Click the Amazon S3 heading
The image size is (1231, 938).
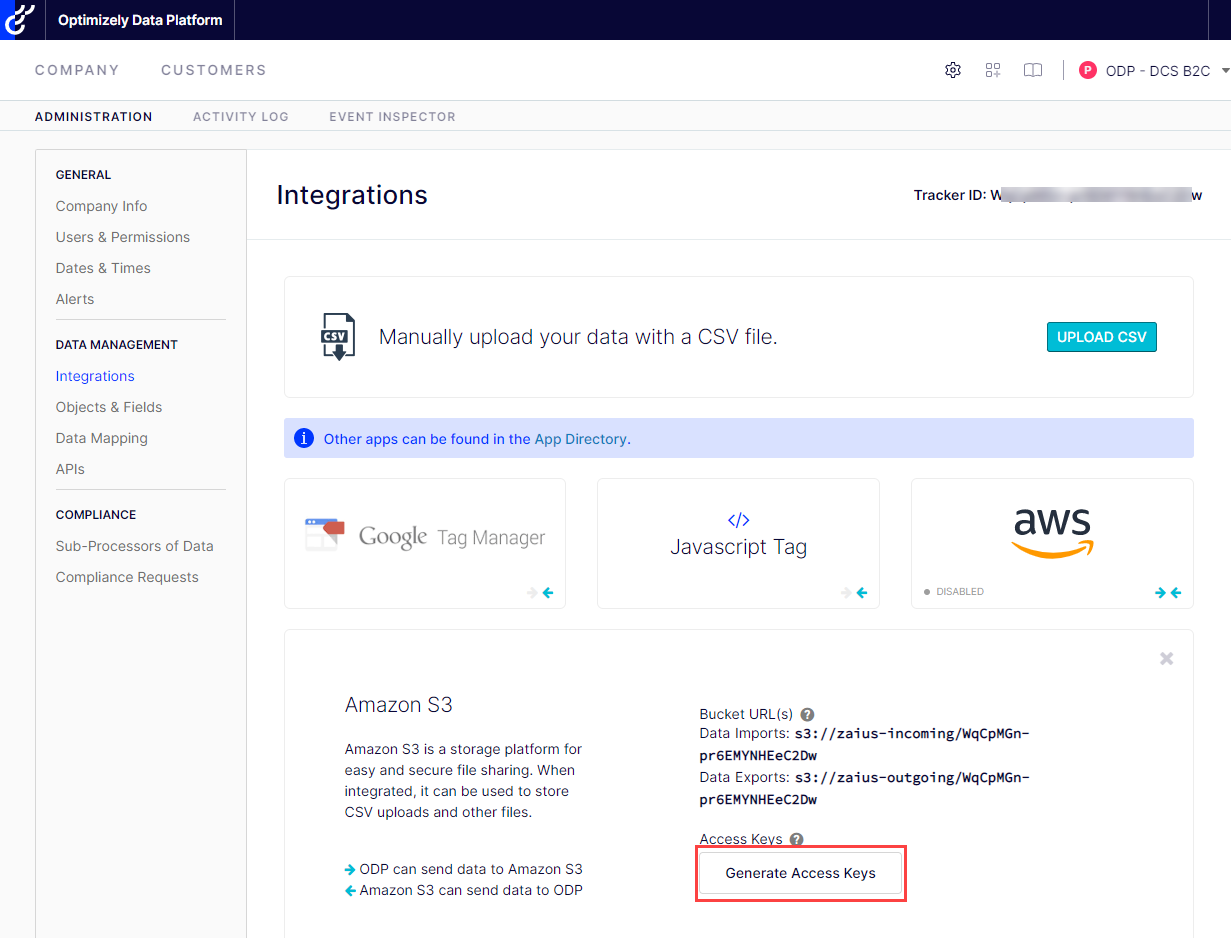pos(399,705)
